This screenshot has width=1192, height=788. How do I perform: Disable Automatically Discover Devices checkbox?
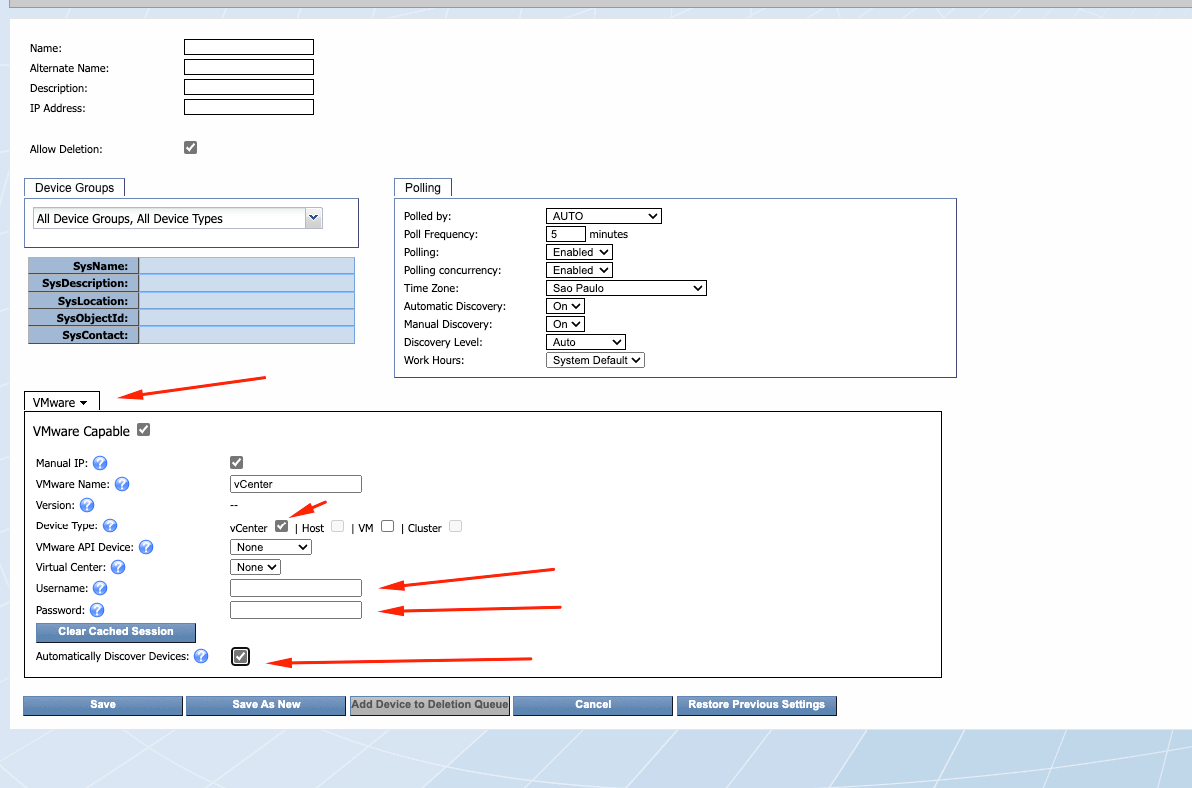point(240,656)
